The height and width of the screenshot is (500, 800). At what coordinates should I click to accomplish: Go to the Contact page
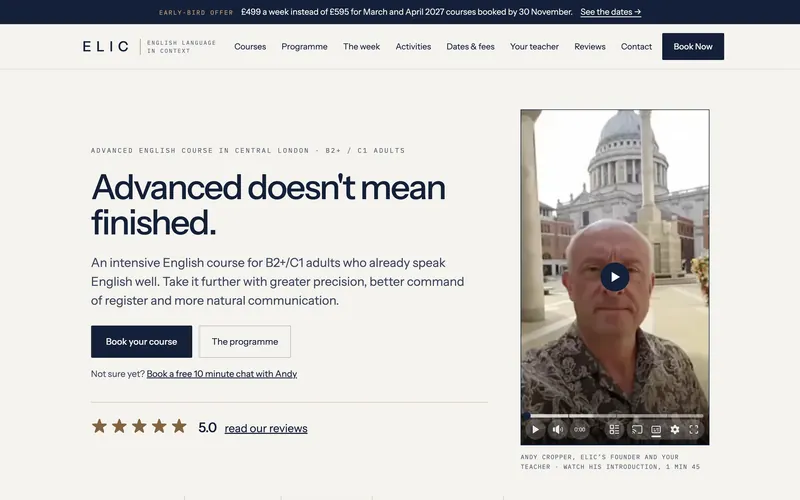(x=636, y=46)
